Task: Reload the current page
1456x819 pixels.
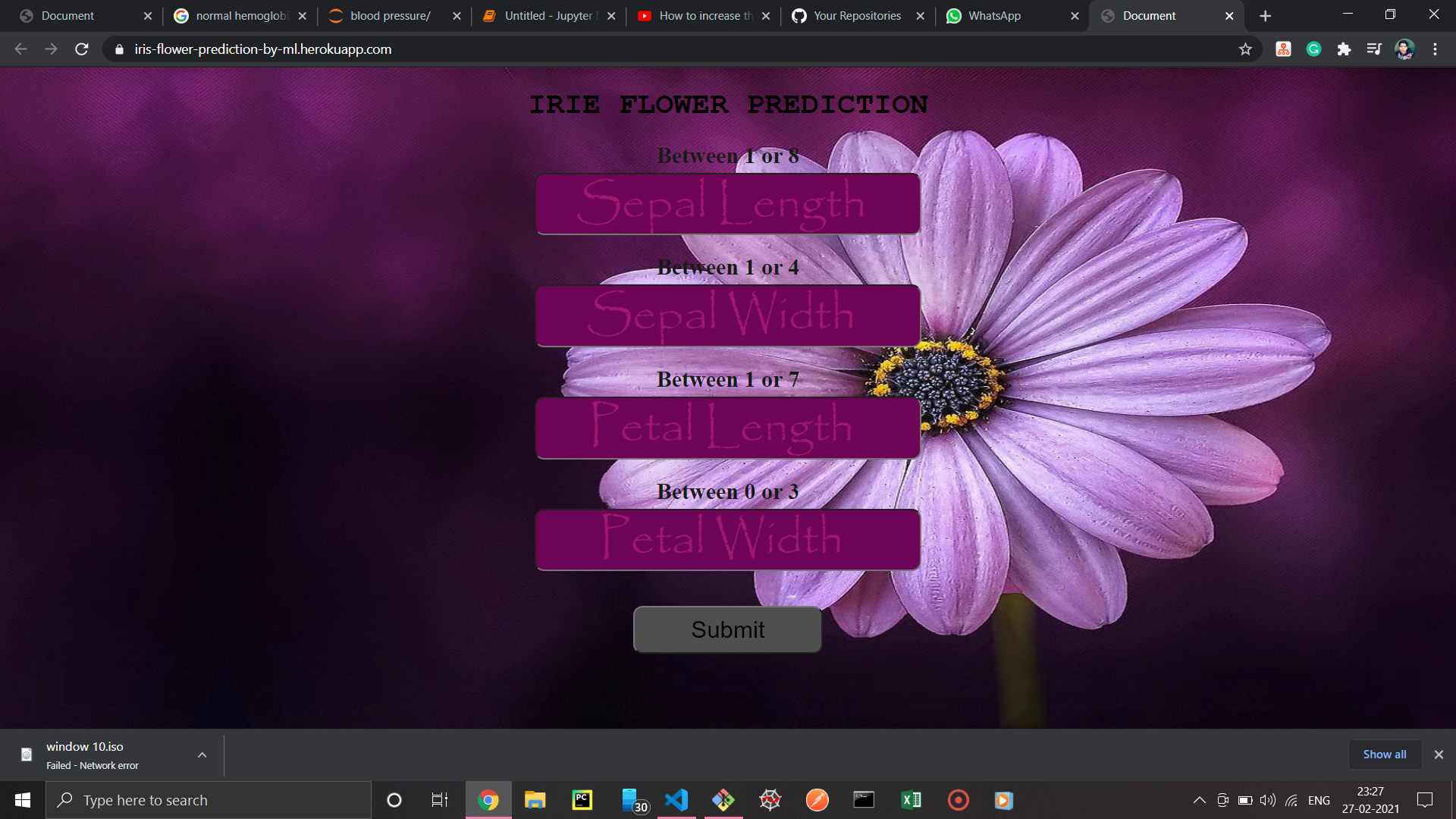Action: 82,49
